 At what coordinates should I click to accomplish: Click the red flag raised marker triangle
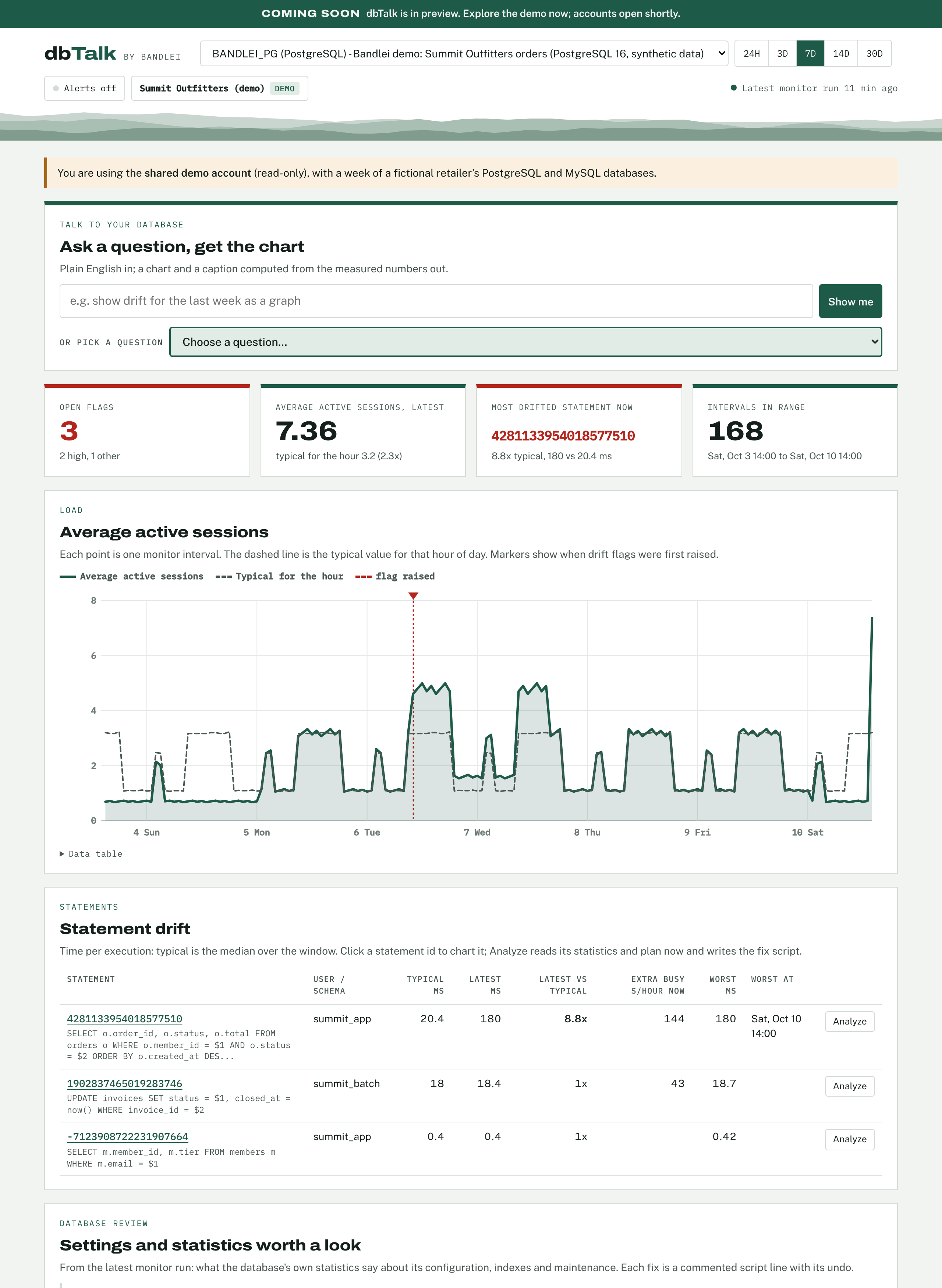pos(413,596)
